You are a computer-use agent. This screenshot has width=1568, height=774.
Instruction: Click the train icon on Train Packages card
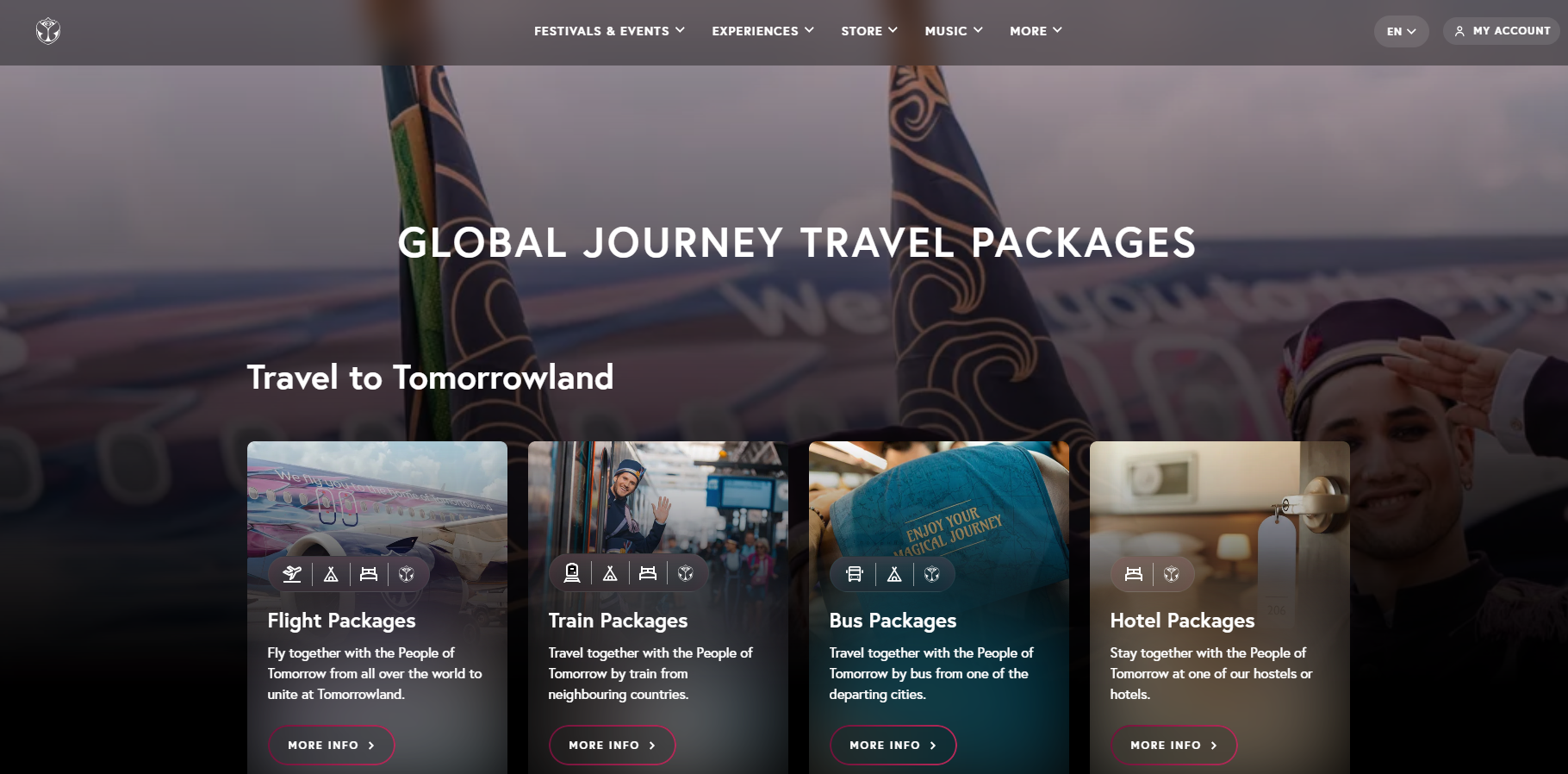coord(572,574)
